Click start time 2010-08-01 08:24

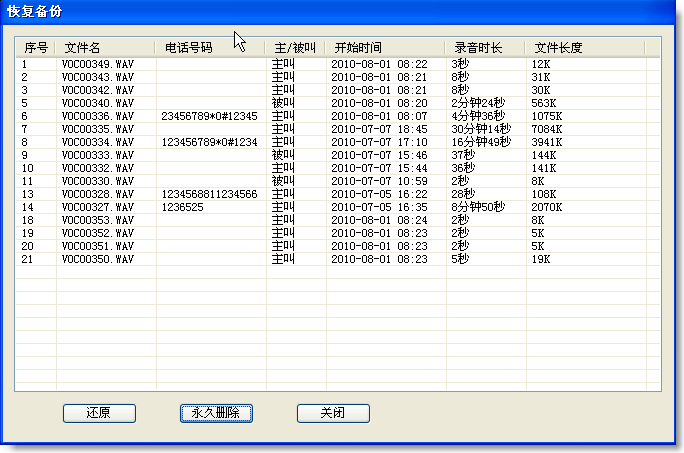(380, 220)
